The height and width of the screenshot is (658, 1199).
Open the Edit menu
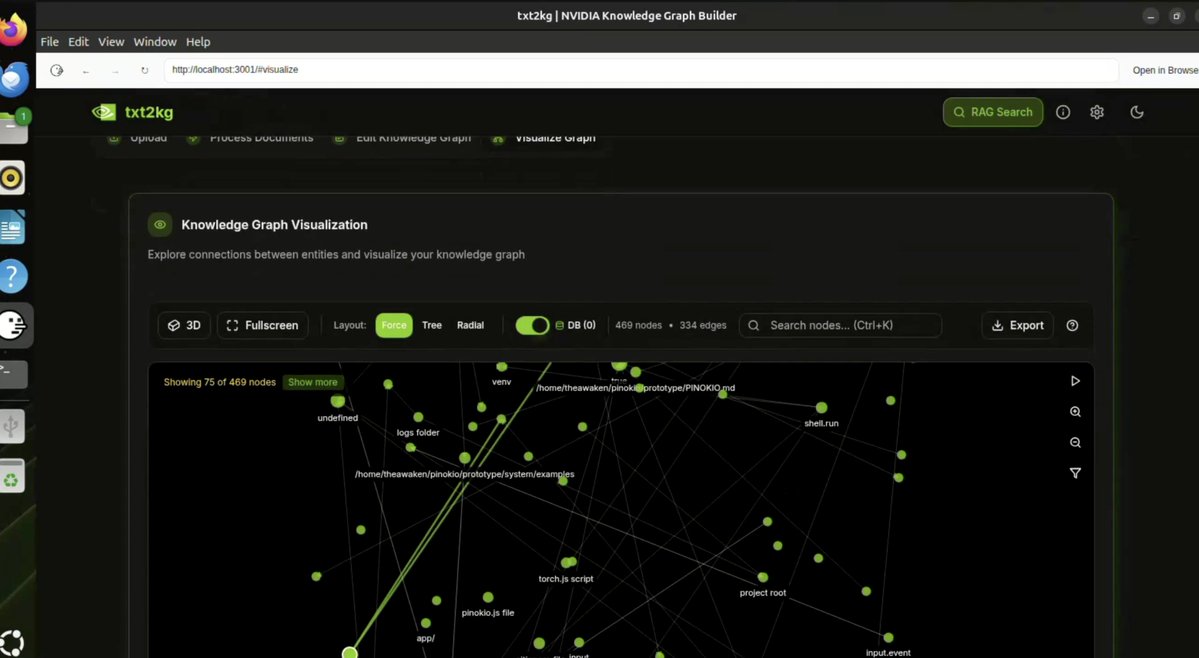click(x=78, y=42)
